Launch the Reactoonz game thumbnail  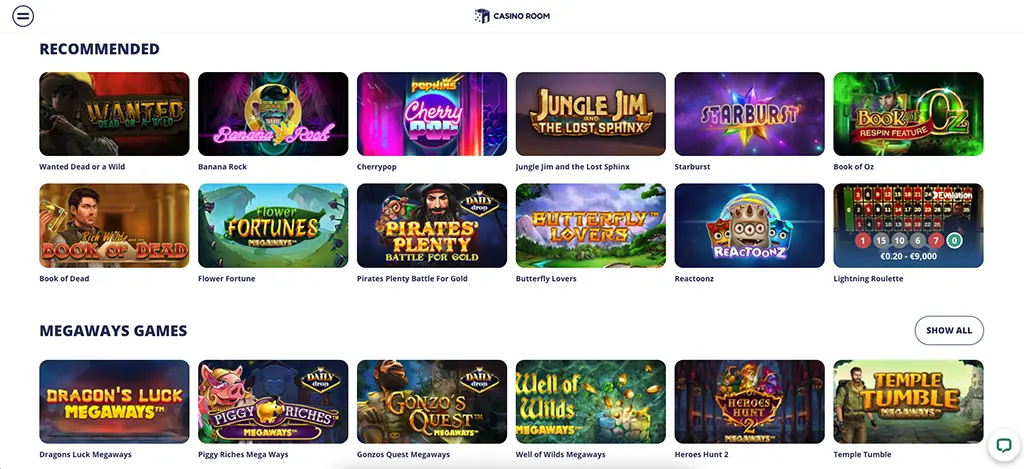point(749,225)
